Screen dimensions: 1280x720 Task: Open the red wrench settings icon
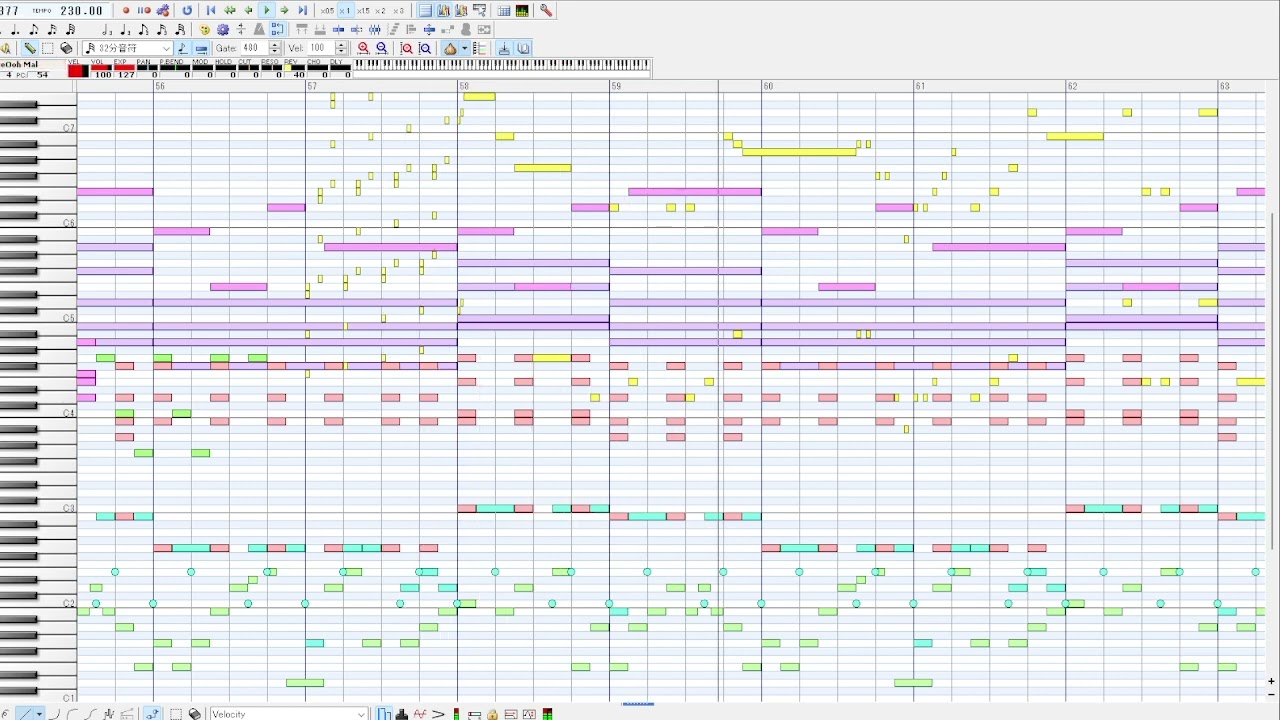(546, 10)
